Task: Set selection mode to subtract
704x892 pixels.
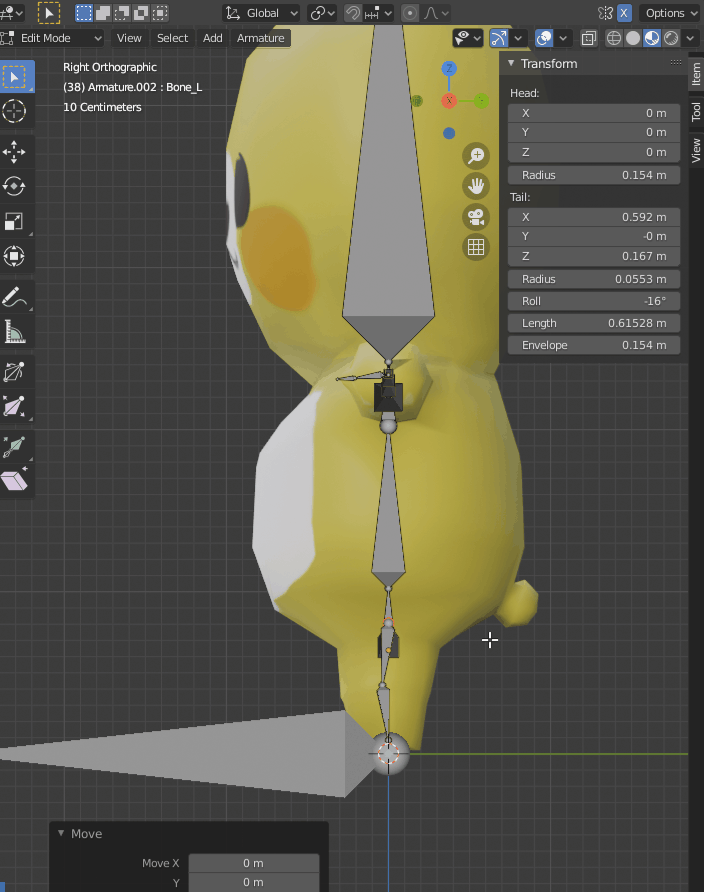Action: 122,13
